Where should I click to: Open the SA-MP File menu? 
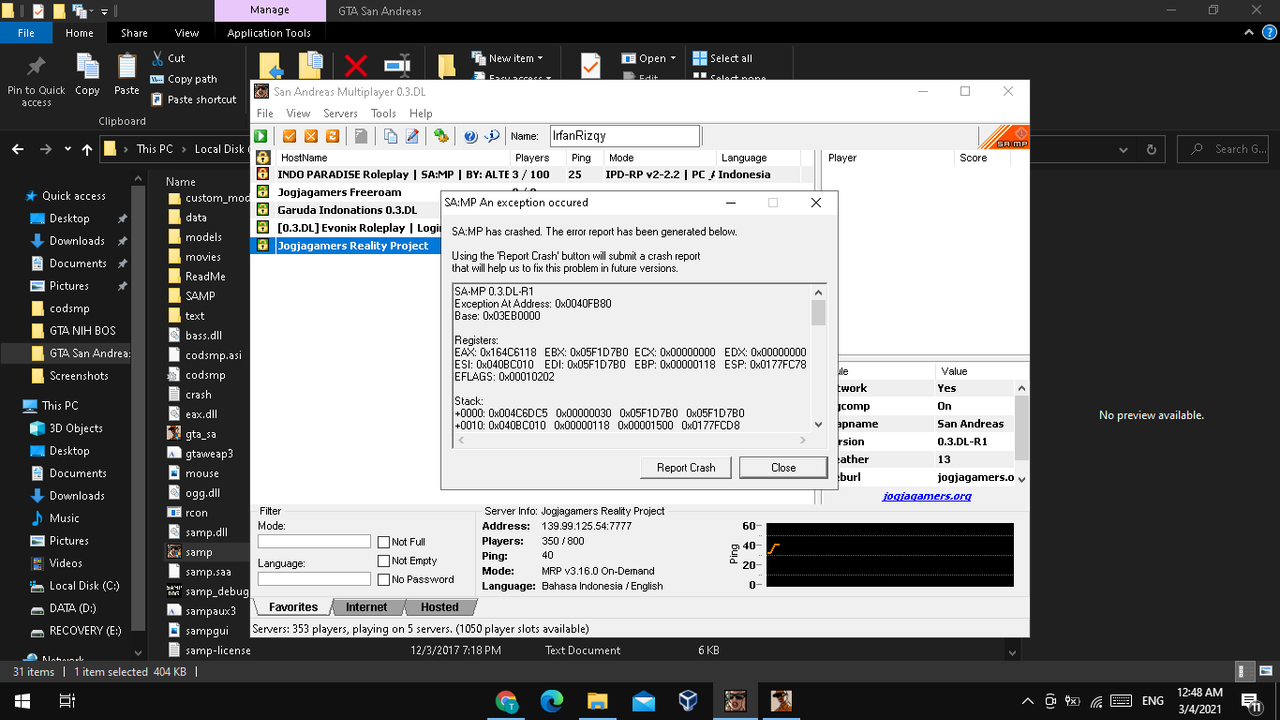tap(265, 113)
